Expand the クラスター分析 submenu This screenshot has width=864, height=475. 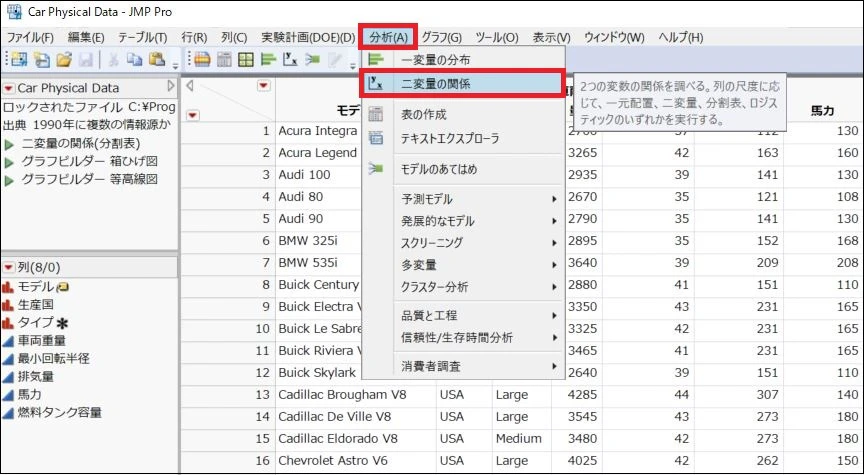click(479, 287)
